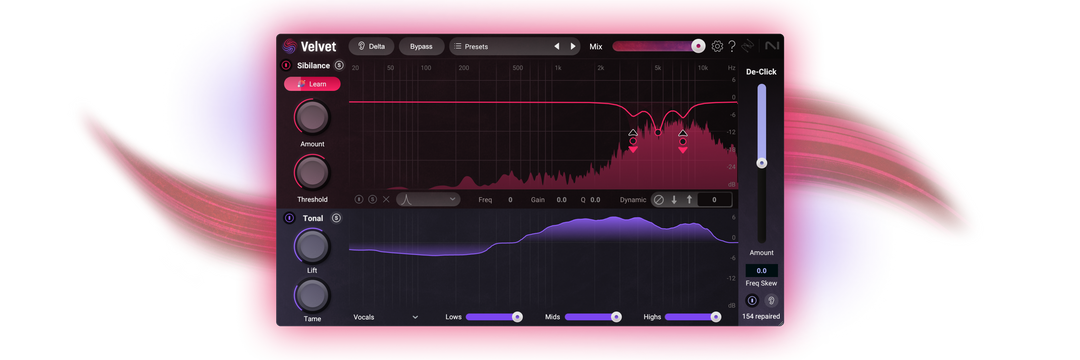Select the middle sibilance band node
This screenshot has width=1080, height=360.
pos(658,132)
